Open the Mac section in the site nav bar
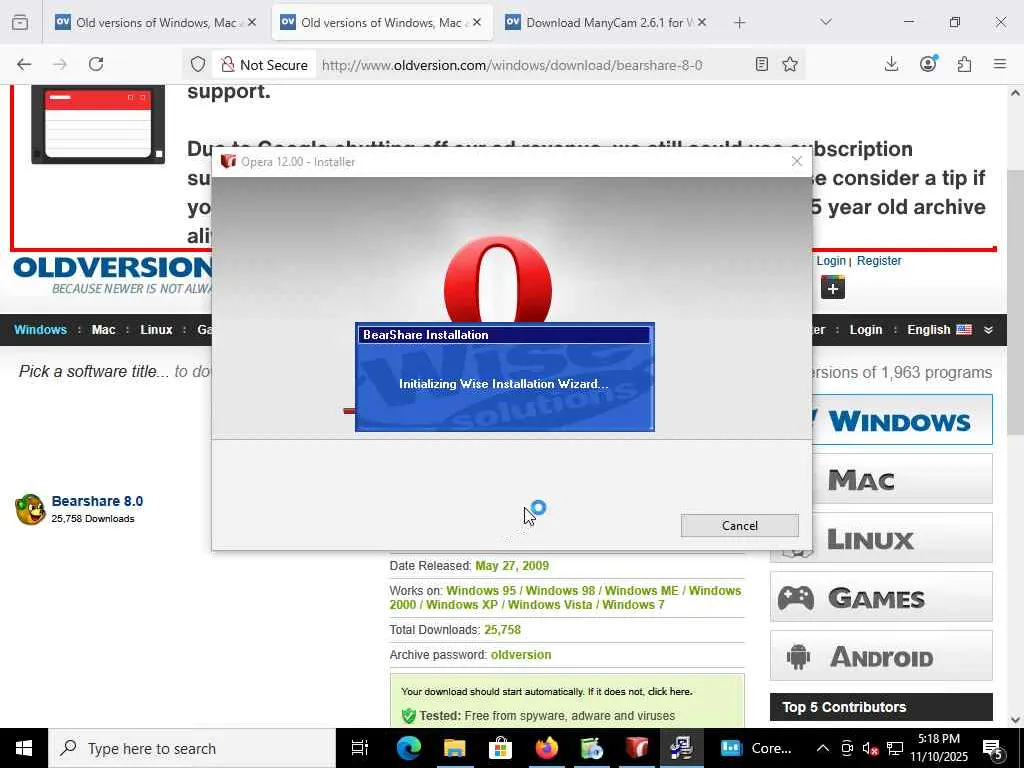 tap(103, 330)
